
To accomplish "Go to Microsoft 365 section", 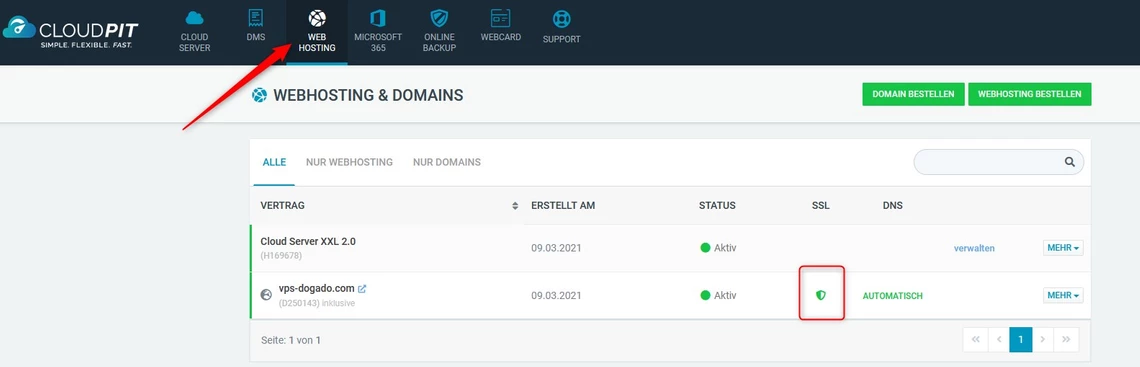I will (x=377, y=32).
